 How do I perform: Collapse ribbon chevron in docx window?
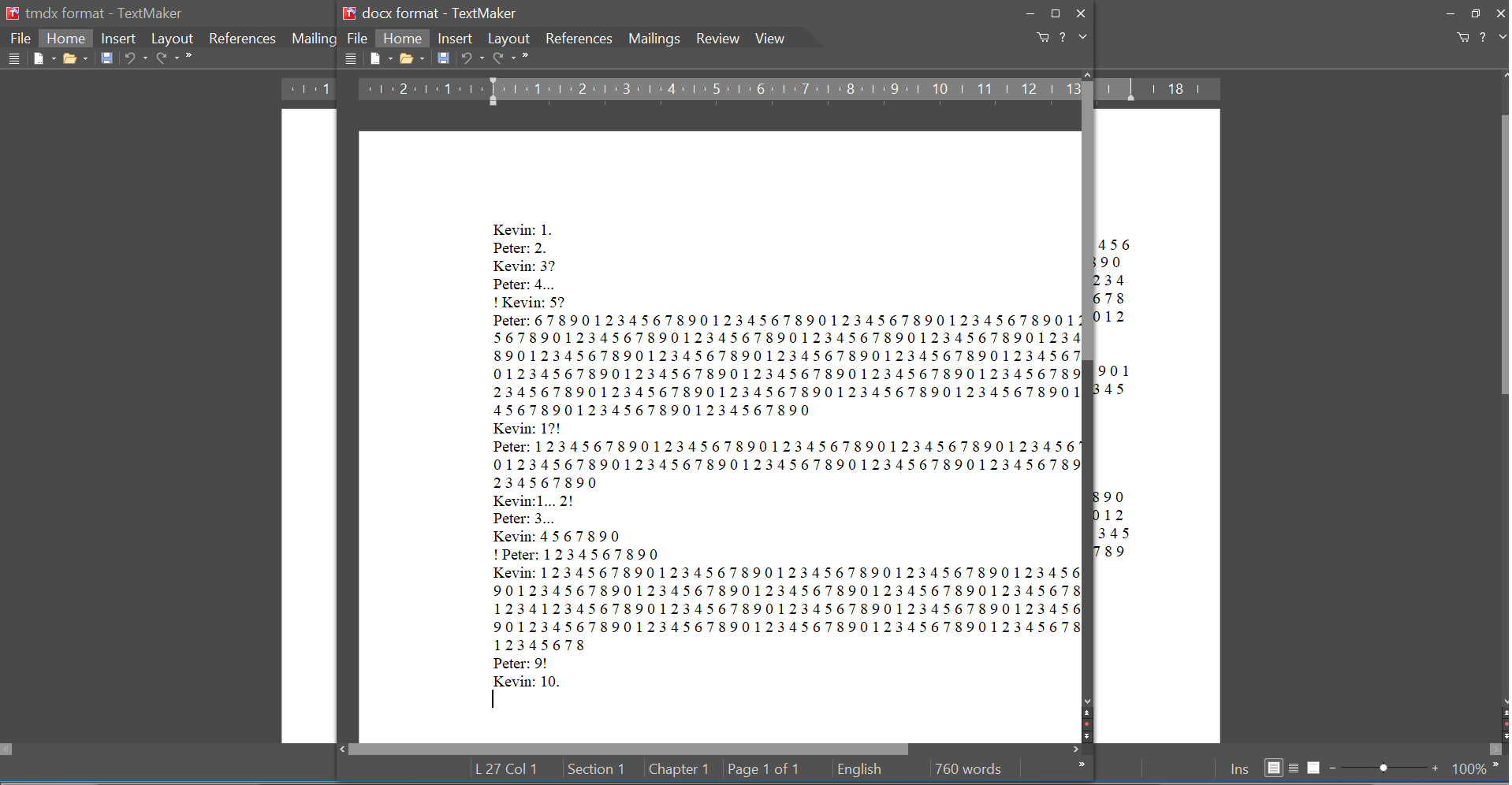click(1082, 37)
